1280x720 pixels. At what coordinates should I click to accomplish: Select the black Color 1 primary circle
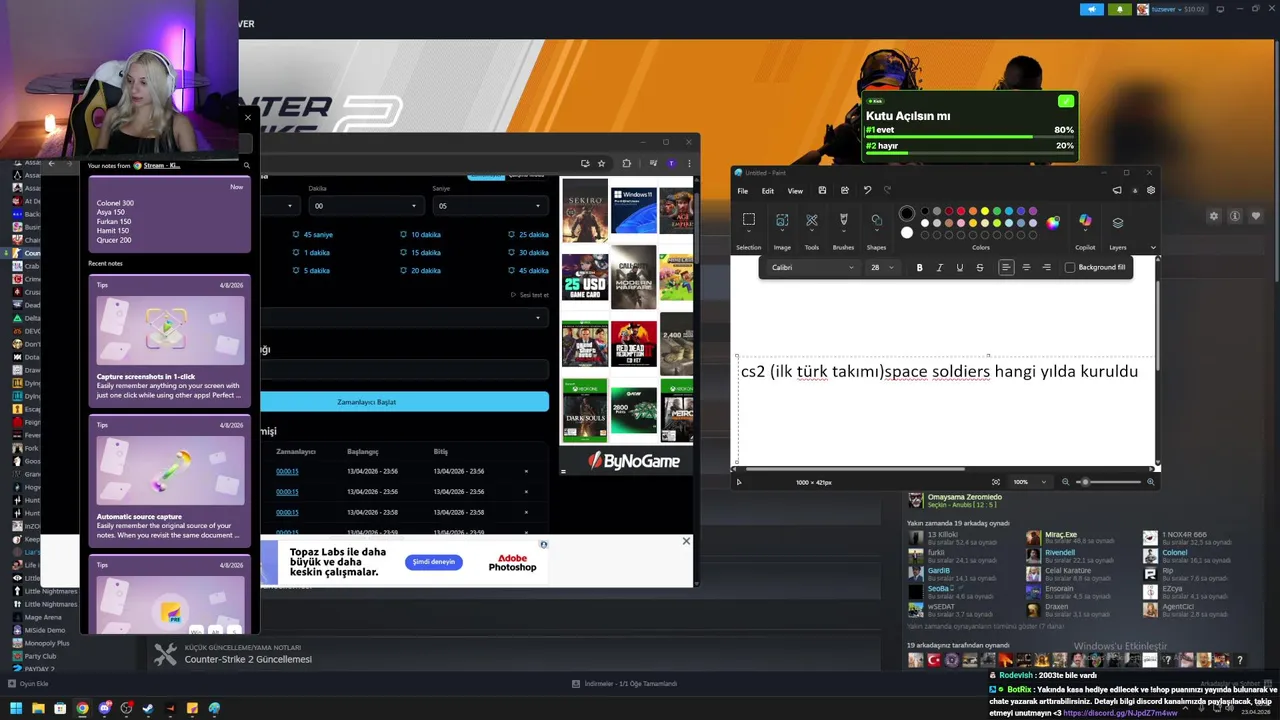[x=907, y=213]
